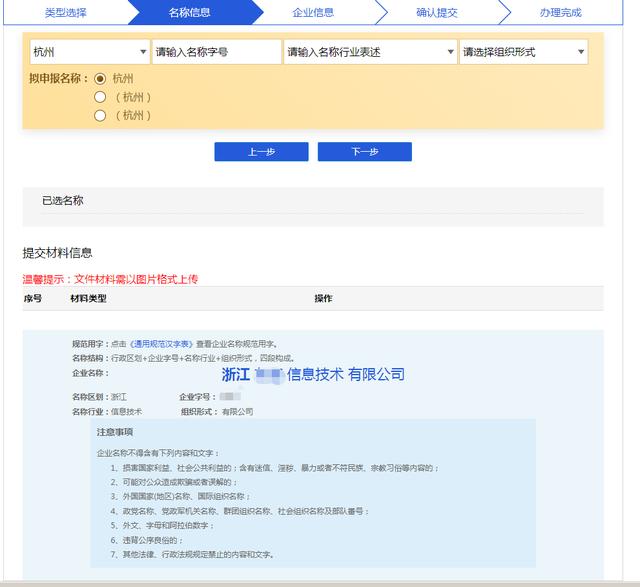640x587 pixels.
Task: Jump to the 办理完成 step
Action: click(x=560, y=13)
